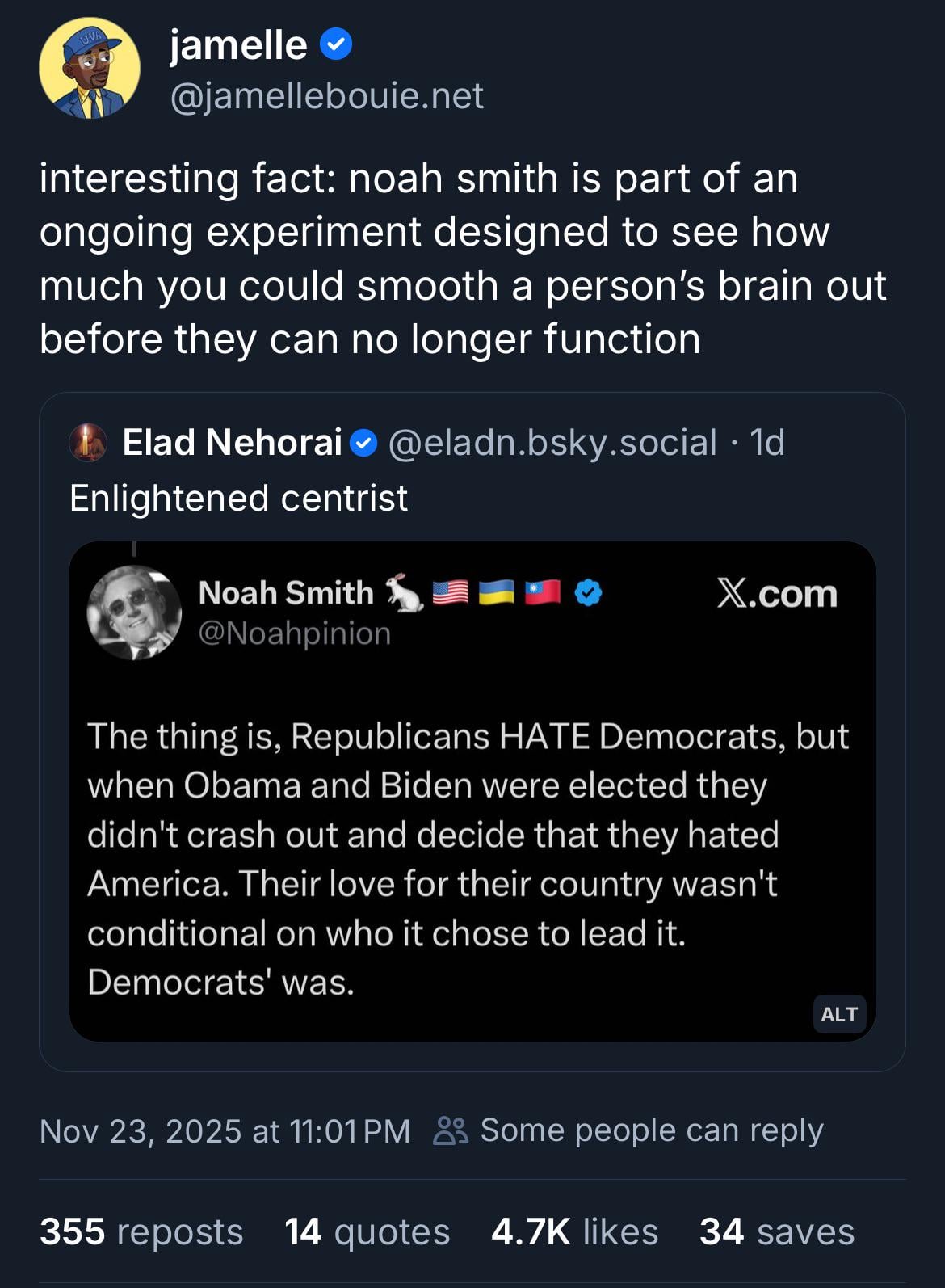Click Elad Nehorai's small avatar
The height and width of the screenshot is (1288, 945).
(88, 442)
